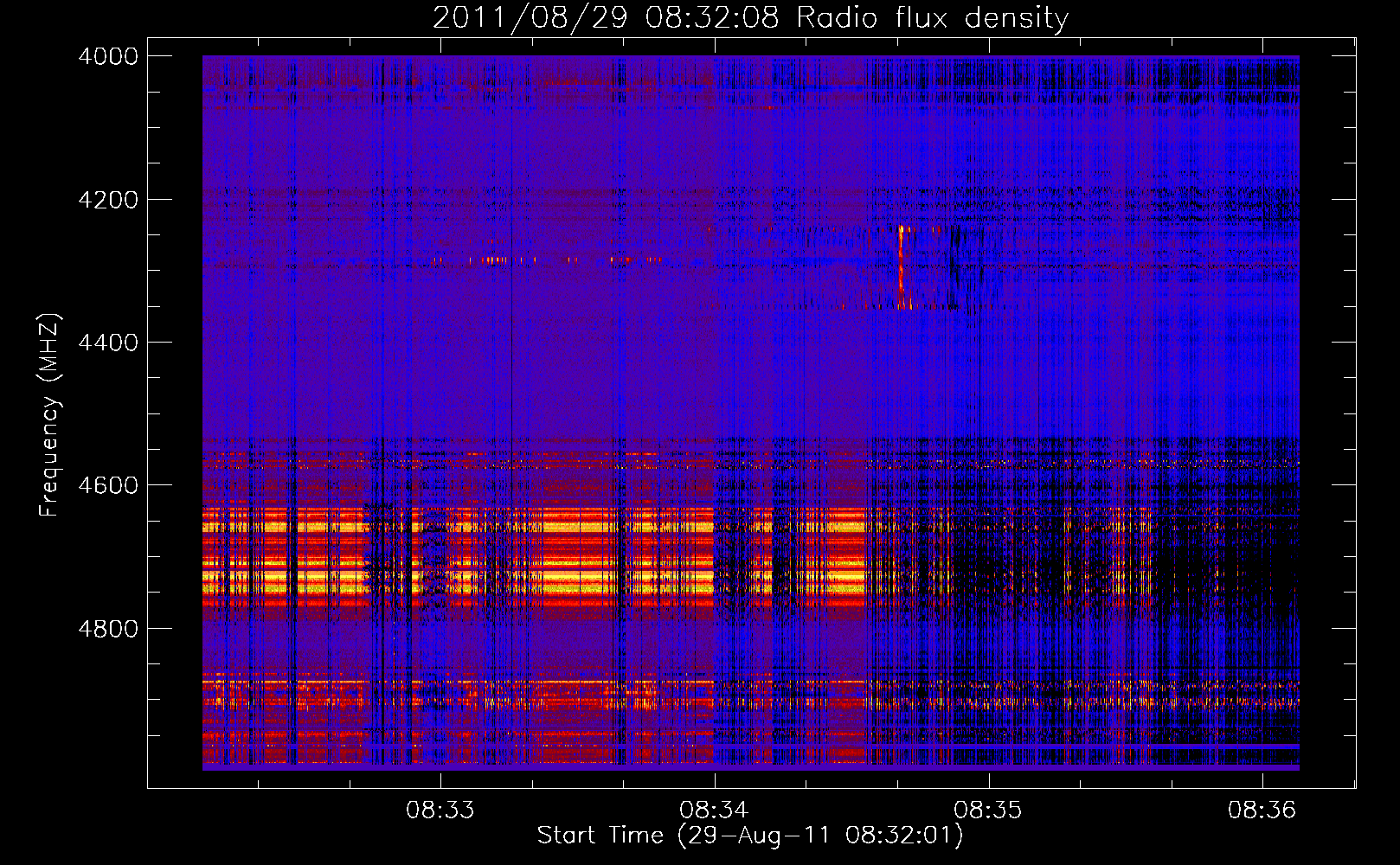The image size is (1400, 865).
Task: Select the 08:34 time axis label
Action: point(714,810)
